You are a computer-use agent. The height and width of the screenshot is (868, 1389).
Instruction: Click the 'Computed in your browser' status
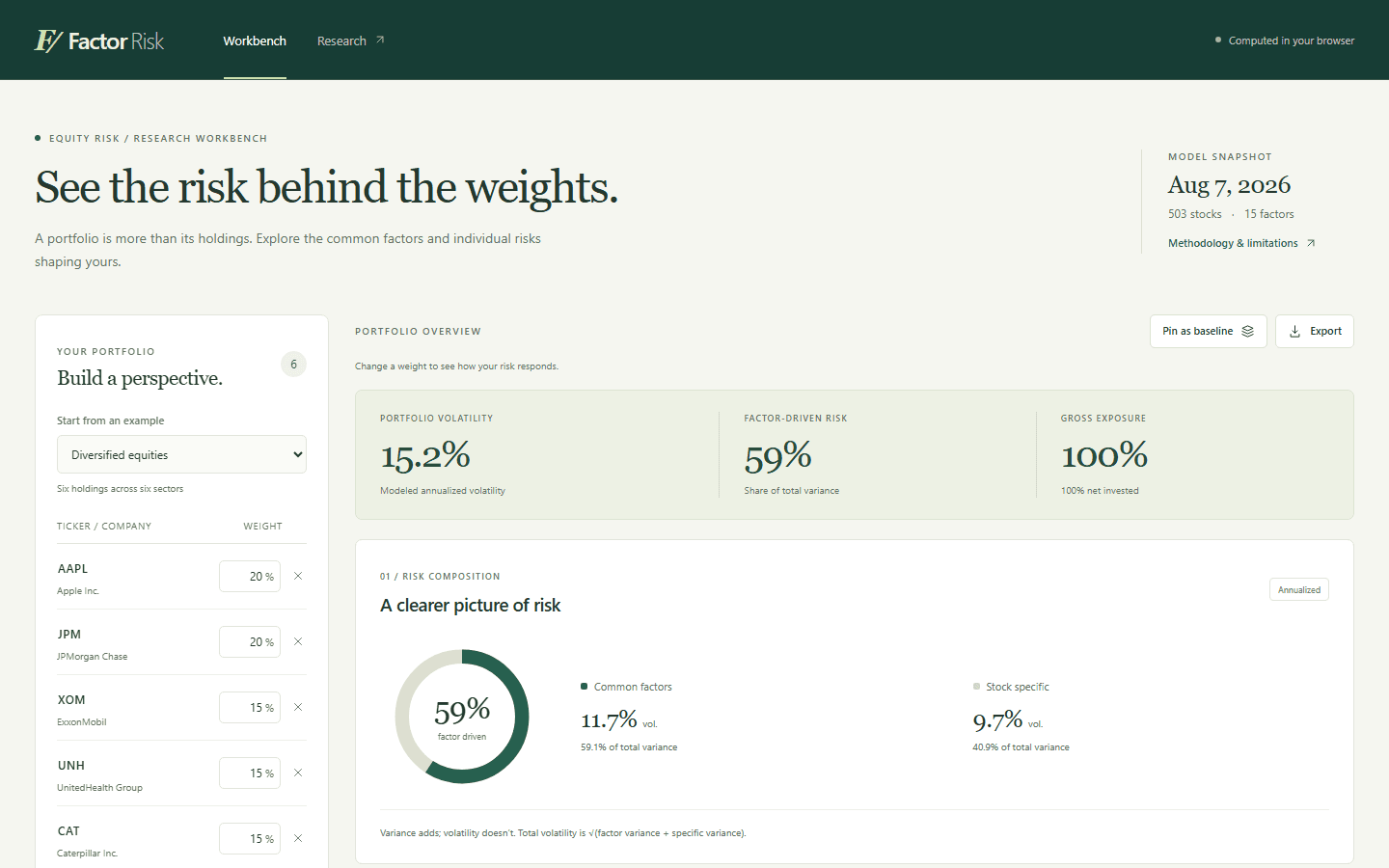click(1285, 41)
